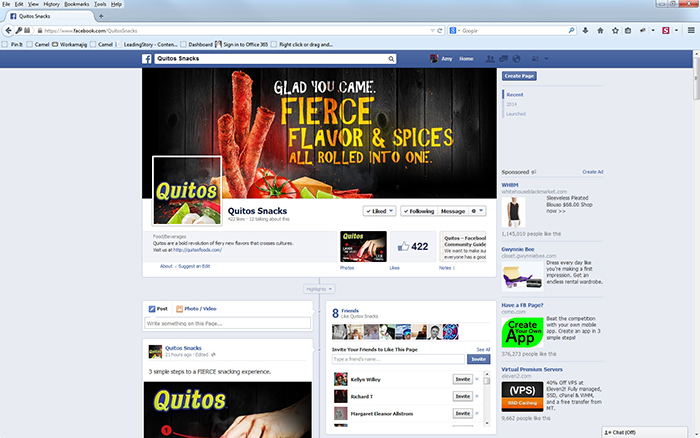Screen dimensions: 700x438
Task: Open Facebook messages icon
Action: [x=504, y=58]
